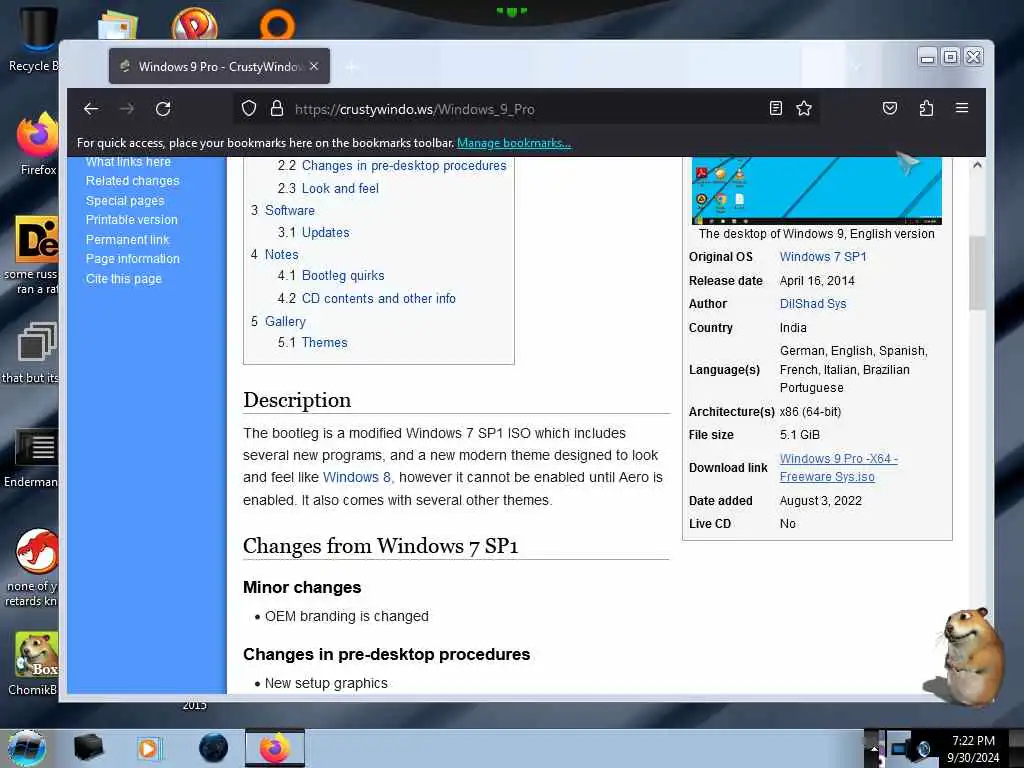Select the Windows 9 Pro browser tab
1024x768 pixels.
pos(219,66)
